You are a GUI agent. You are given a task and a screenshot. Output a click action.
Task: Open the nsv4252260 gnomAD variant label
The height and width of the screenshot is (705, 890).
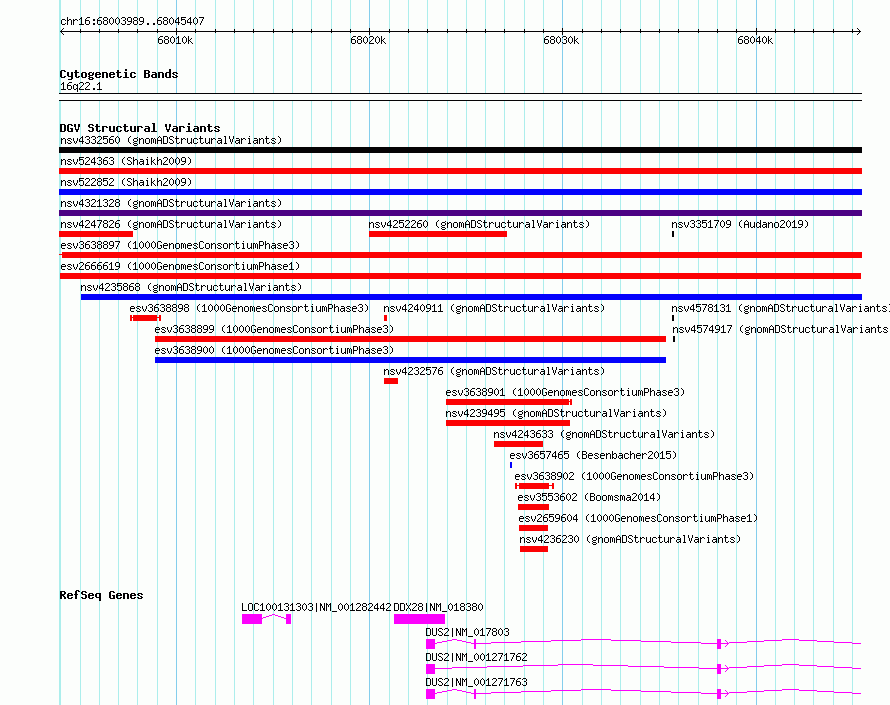[479, 224]
